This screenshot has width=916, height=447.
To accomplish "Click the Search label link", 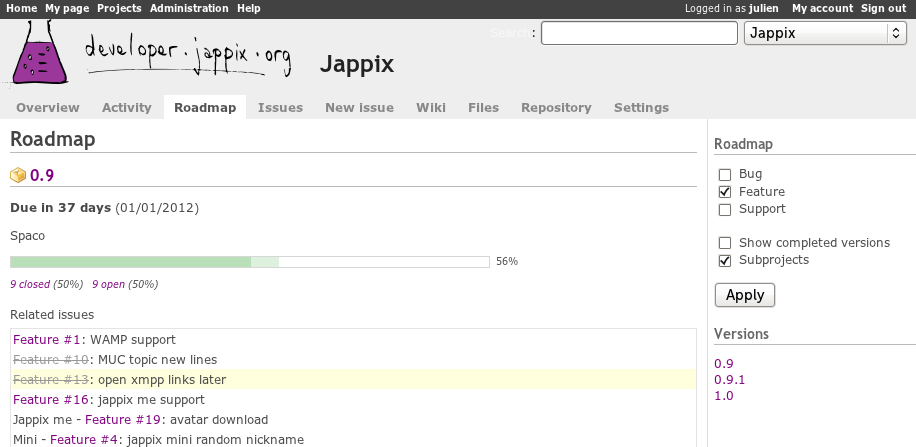I will click(x=511, y=33).
